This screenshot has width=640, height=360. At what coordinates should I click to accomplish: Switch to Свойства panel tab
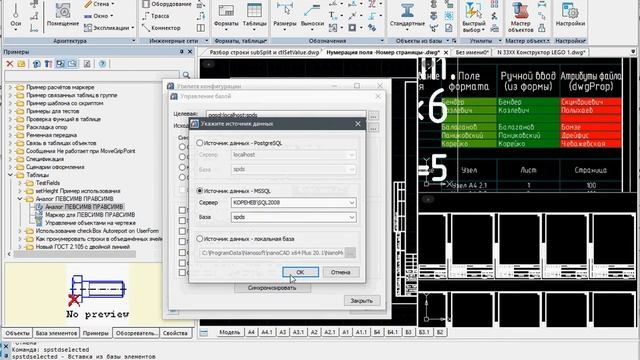click(x=175, y=333)
